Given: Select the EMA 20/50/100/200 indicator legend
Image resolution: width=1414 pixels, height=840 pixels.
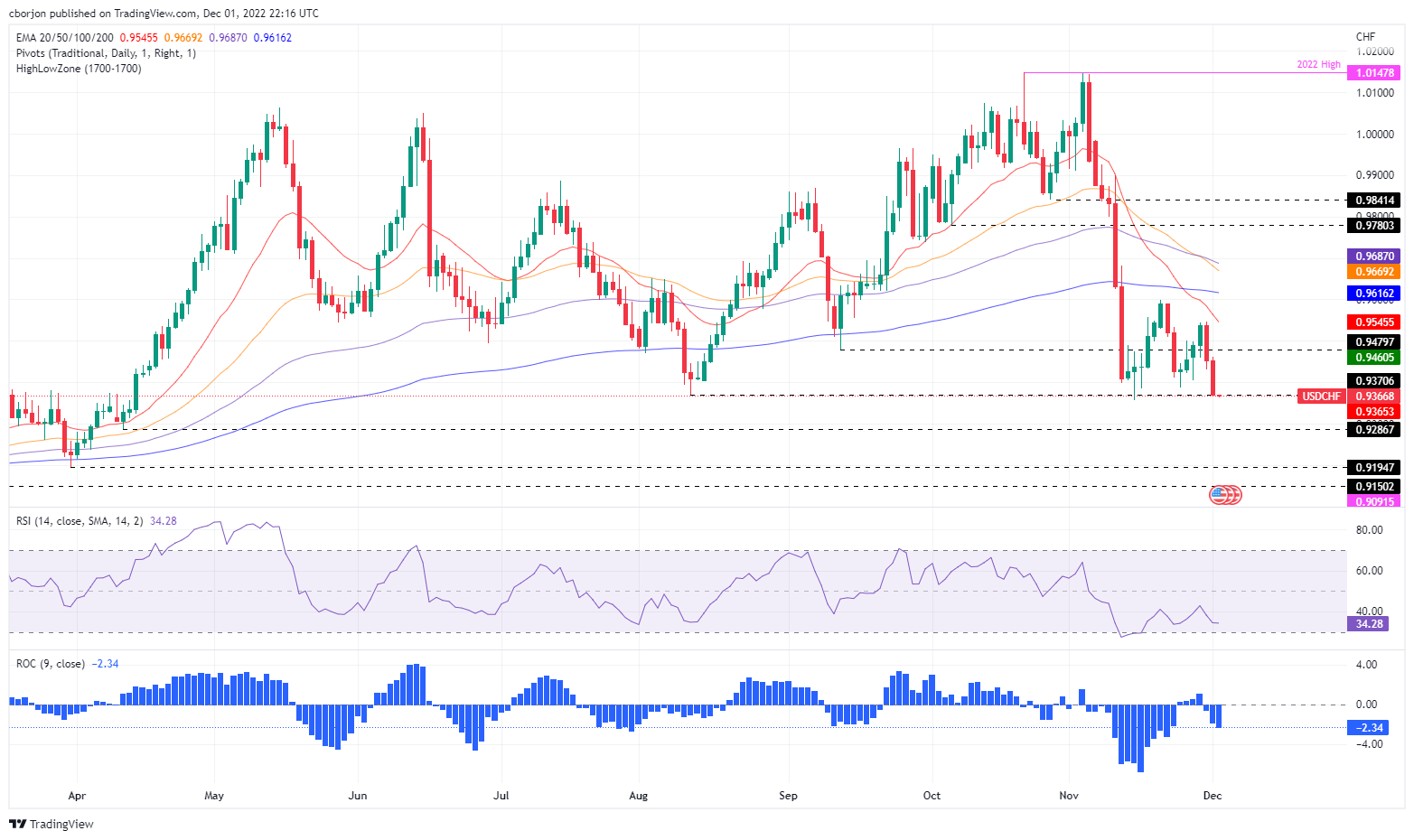Looking at the screenshot, I should tap(65, 38).
